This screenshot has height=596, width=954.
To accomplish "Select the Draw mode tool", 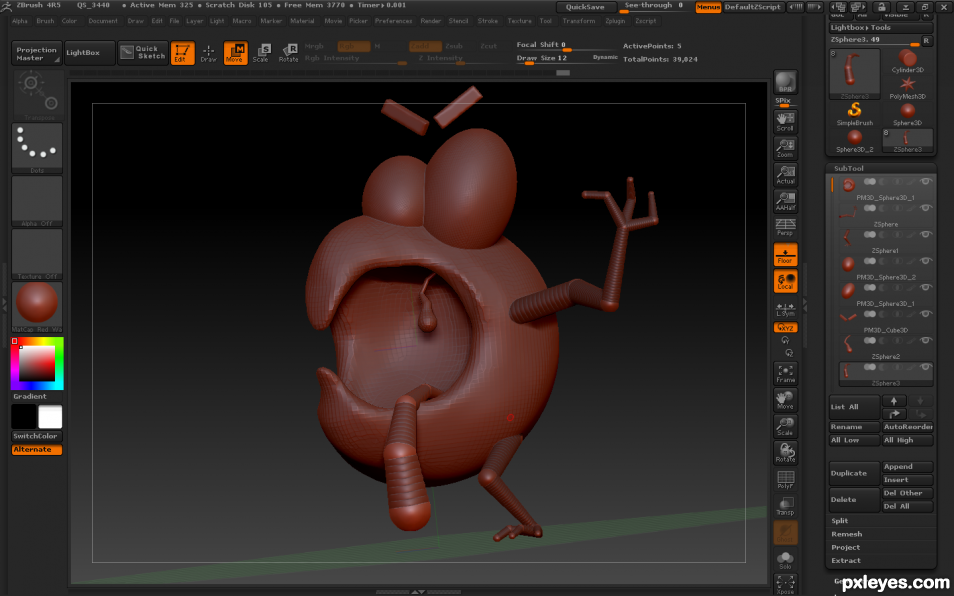I will click(x=209, y=53).
